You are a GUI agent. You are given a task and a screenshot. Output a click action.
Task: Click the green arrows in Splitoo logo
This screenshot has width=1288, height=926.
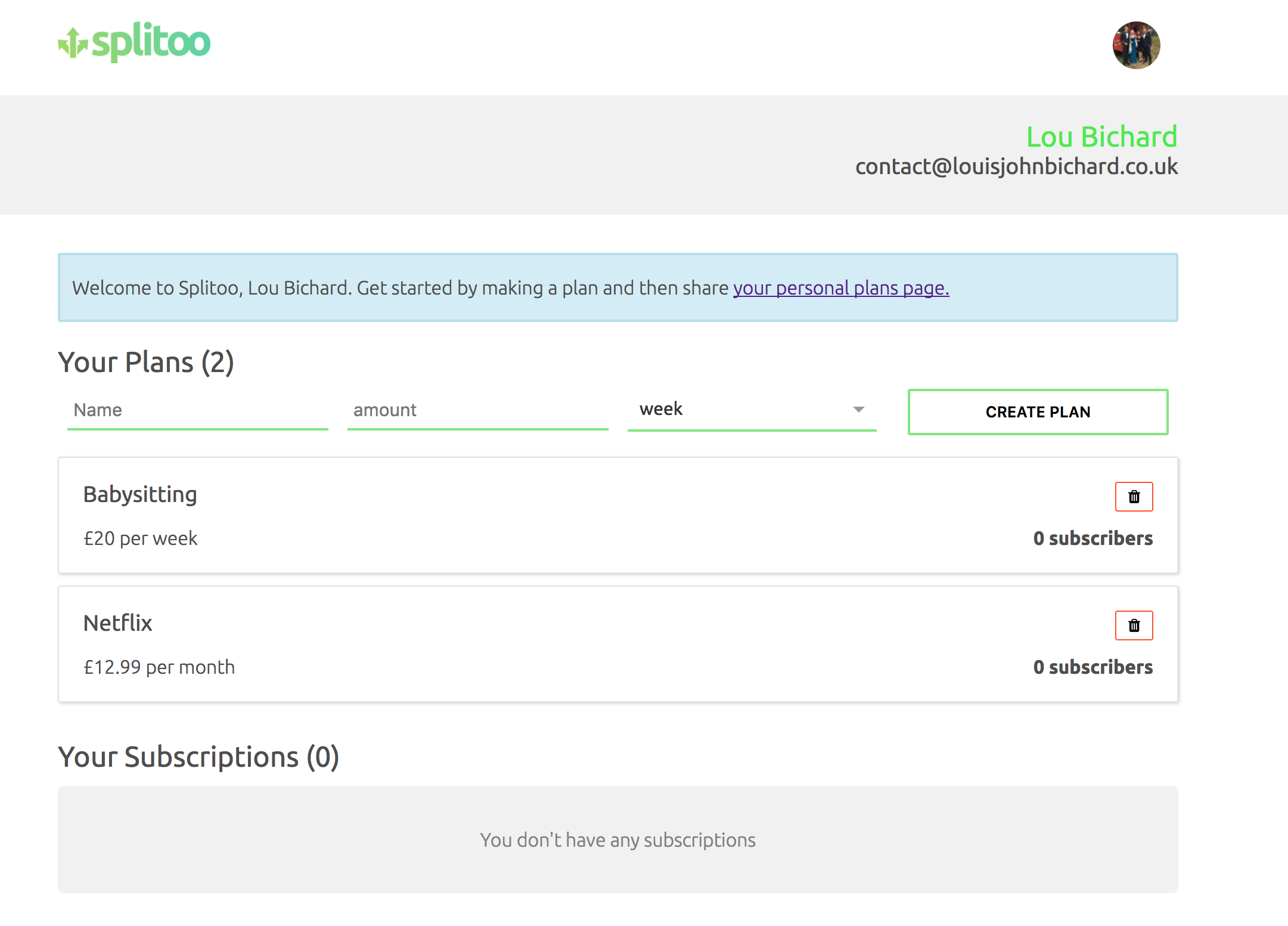[x=73, y=43]
